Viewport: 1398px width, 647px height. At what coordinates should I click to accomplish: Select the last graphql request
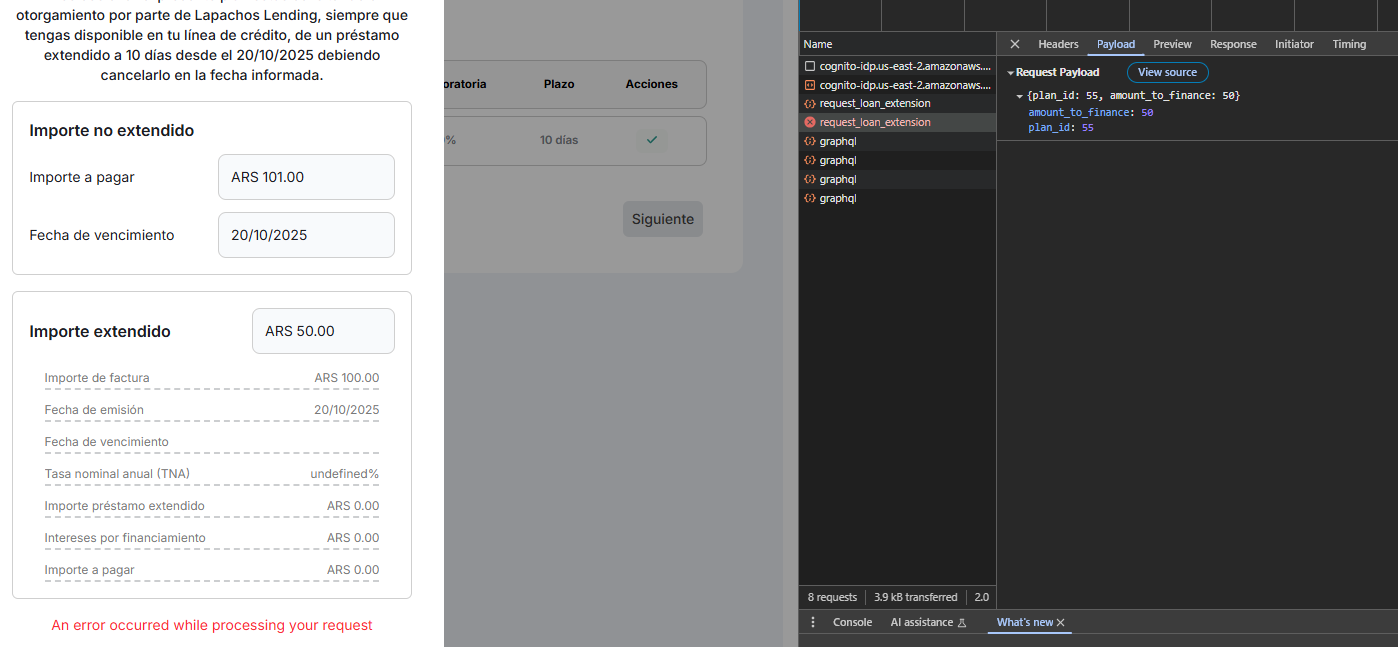pos(838,198)
